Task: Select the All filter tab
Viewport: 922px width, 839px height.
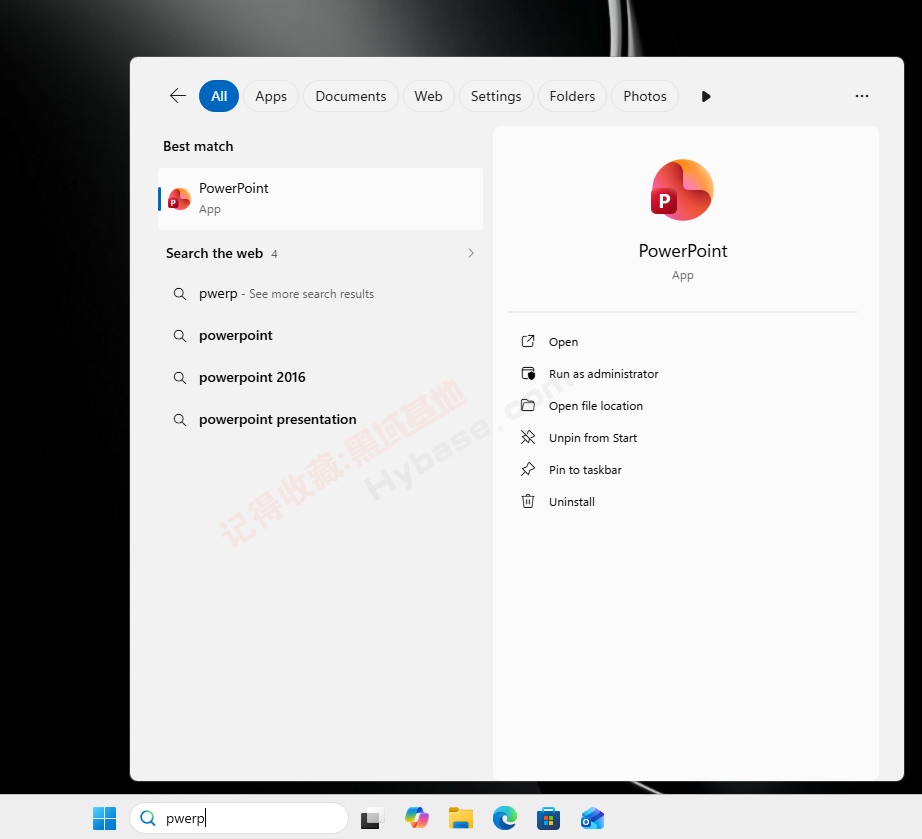Action: [219, 96]
